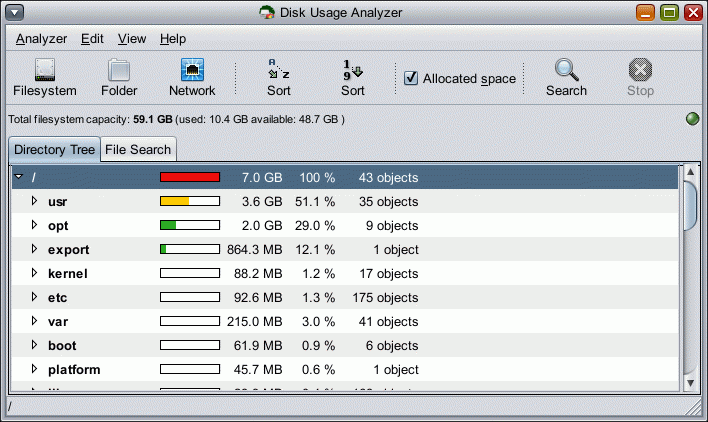Toggle the Allocated space checkbox
Image resolution: width=708 pixels, height=422 pixels.
point(411,78)
